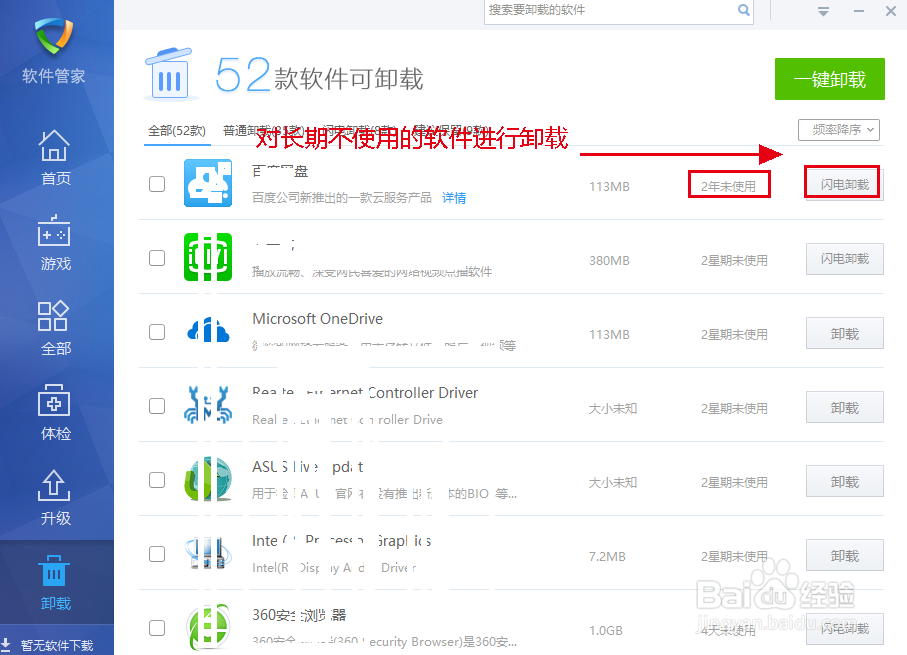Open the 体检 checkup section in sidebar
The image size is (907, 655).
[x=55, y=413]
